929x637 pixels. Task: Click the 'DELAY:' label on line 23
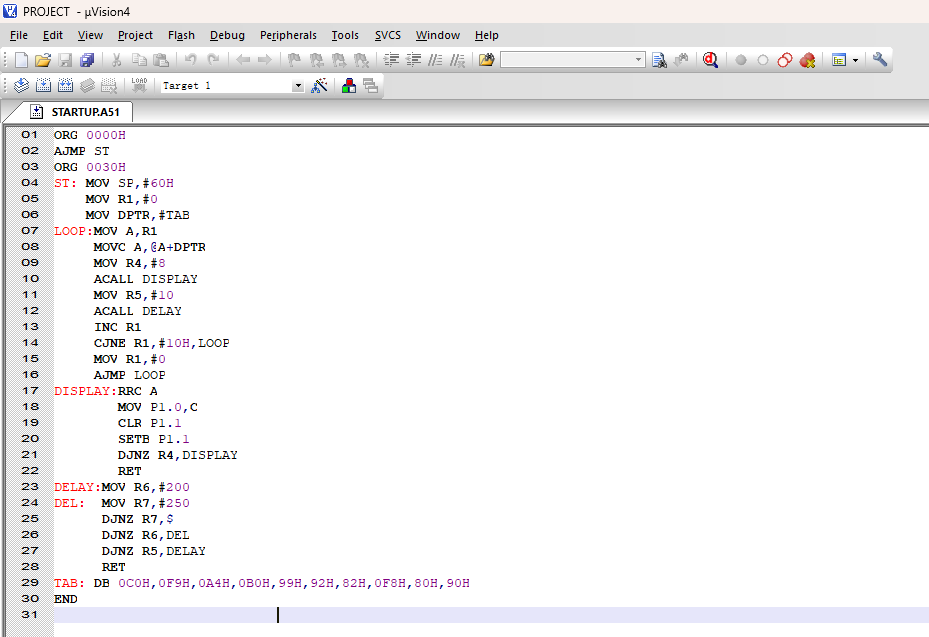pos(78,487)
